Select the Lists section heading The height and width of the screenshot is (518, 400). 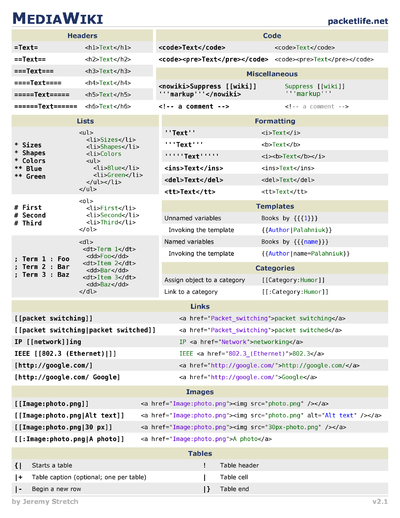click(x=85, y=121)
